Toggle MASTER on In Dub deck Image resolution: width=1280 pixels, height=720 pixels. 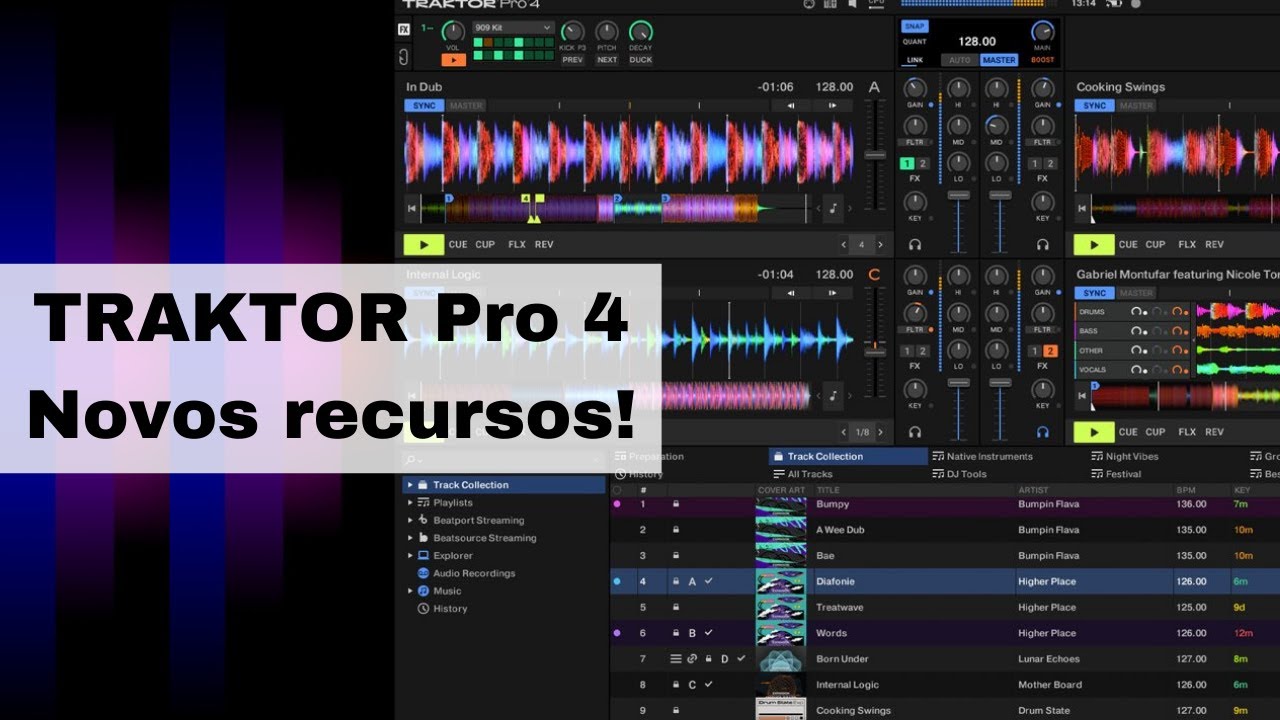(x=466, y=105)
